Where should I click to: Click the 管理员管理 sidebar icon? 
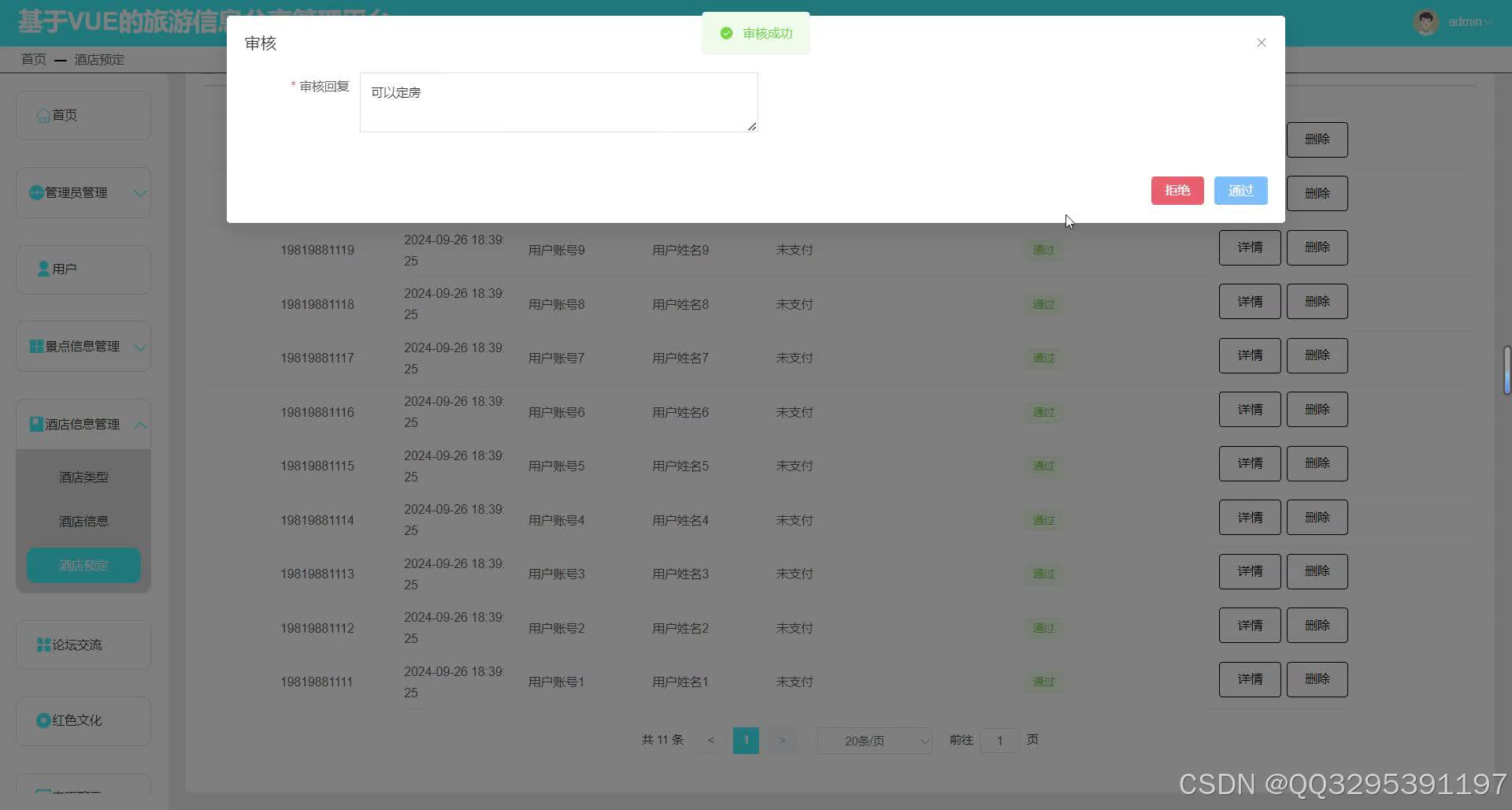[36, 192]
